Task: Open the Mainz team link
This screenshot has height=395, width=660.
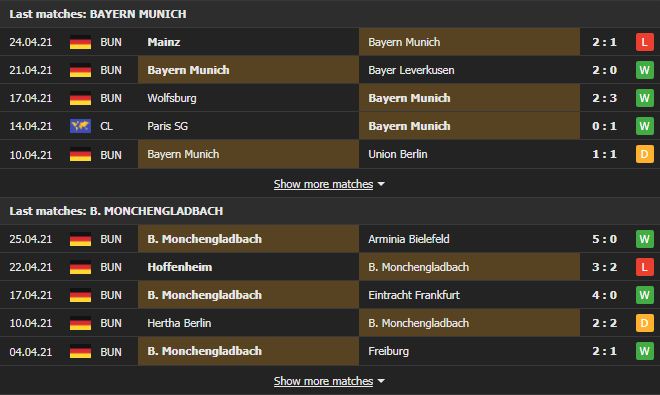Action: [x=164, y=42]
